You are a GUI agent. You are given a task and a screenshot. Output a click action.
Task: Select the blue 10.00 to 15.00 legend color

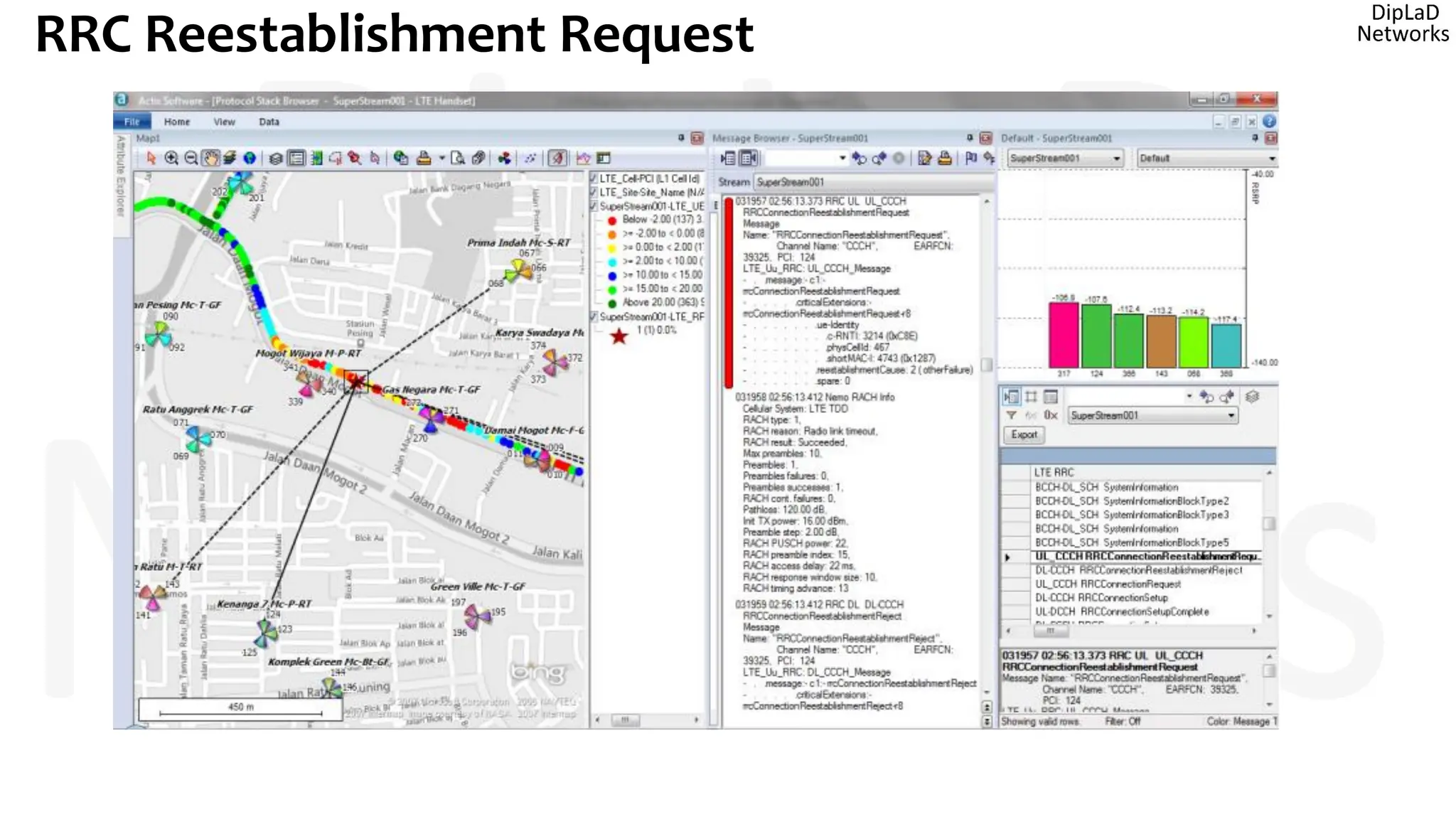[611, 275]
